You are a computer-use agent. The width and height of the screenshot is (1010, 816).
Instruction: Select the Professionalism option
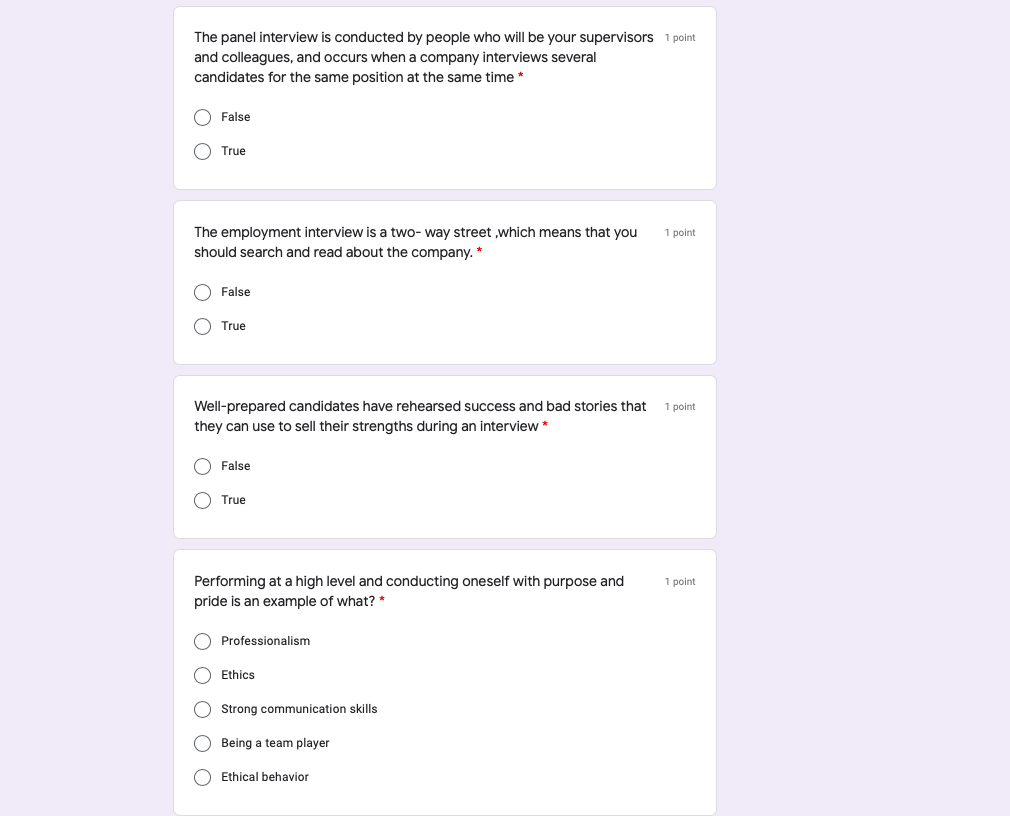202,641
